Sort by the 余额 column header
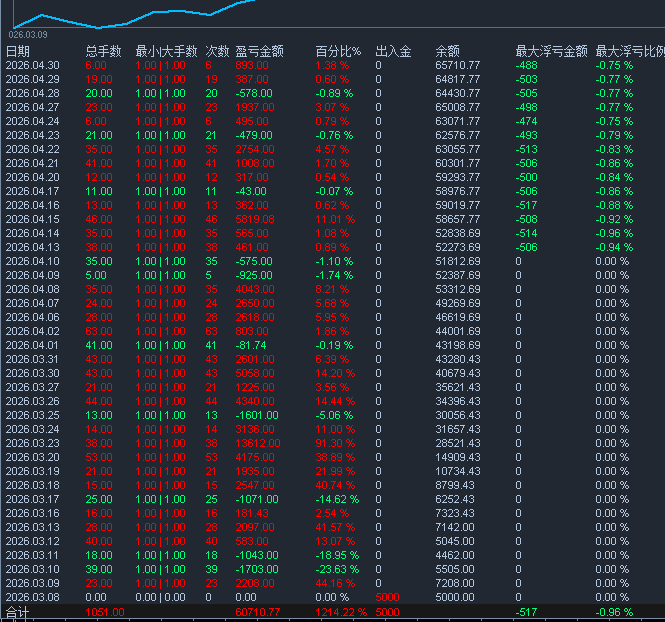665x622 pixels. pyautogui.click(x=447, y=51)
